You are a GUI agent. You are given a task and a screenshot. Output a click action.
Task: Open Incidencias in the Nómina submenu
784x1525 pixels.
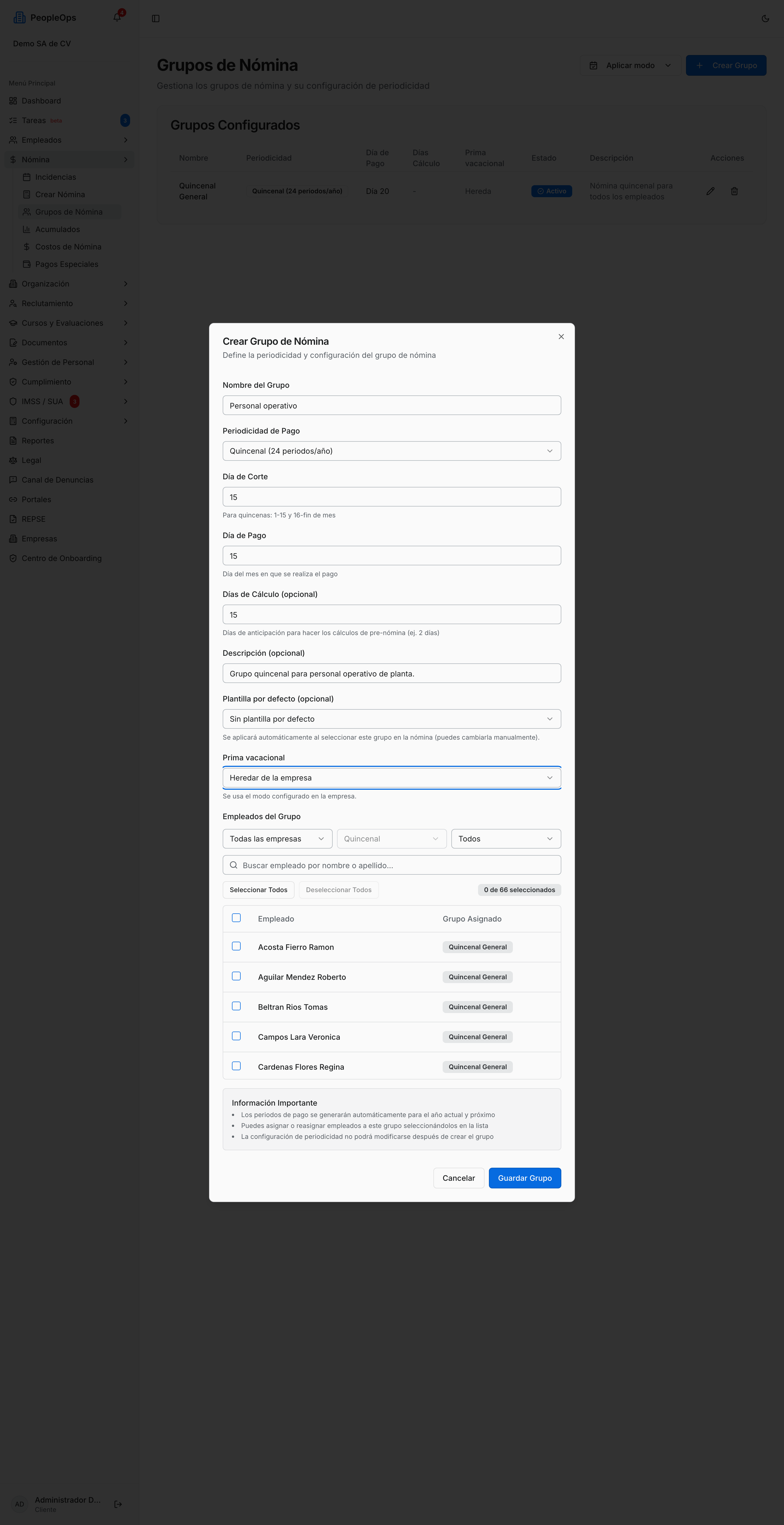click(x=55, y=177)
